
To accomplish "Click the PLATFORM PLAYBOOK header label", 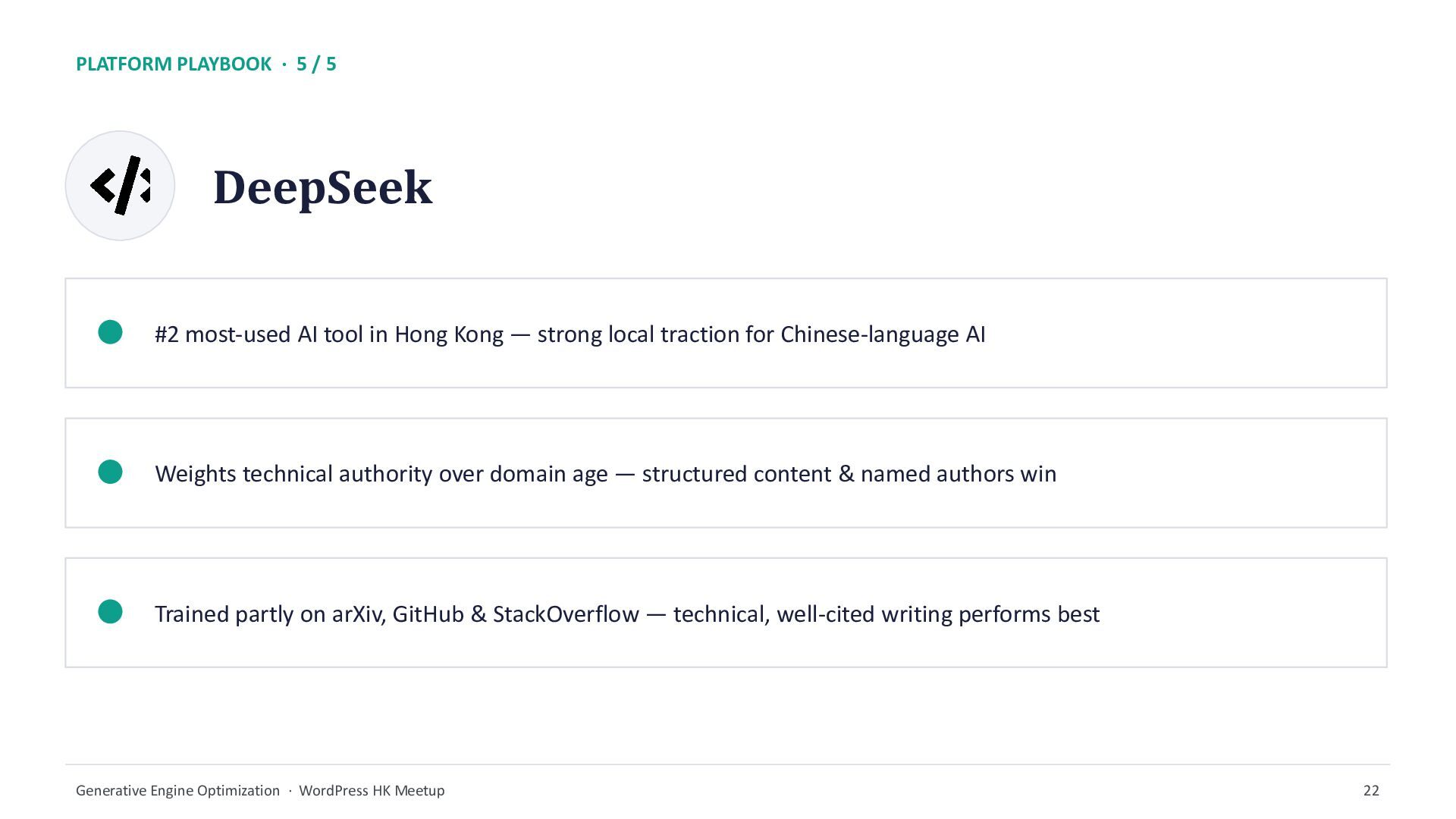I will [x=174, y=64].
